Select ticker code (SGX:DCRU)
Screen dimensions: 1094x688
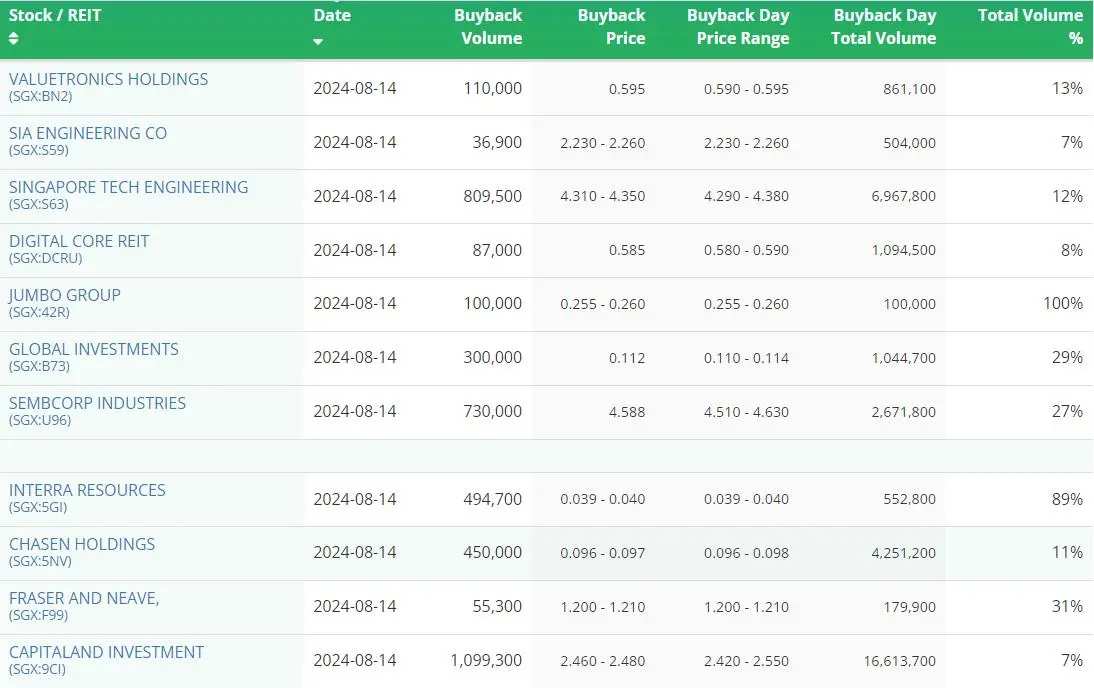point(45,258)
